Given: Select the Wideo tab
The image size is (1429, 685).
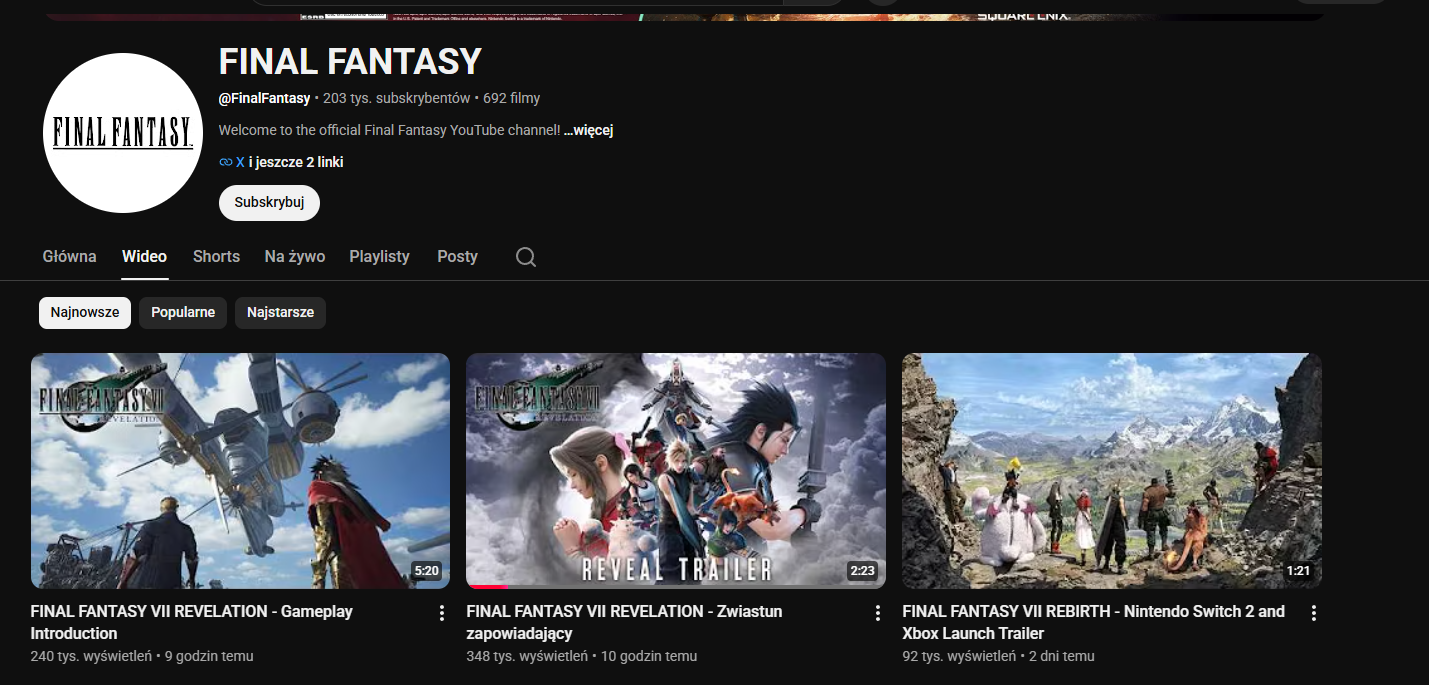Looking at the screenshot, I should [145, 257].
